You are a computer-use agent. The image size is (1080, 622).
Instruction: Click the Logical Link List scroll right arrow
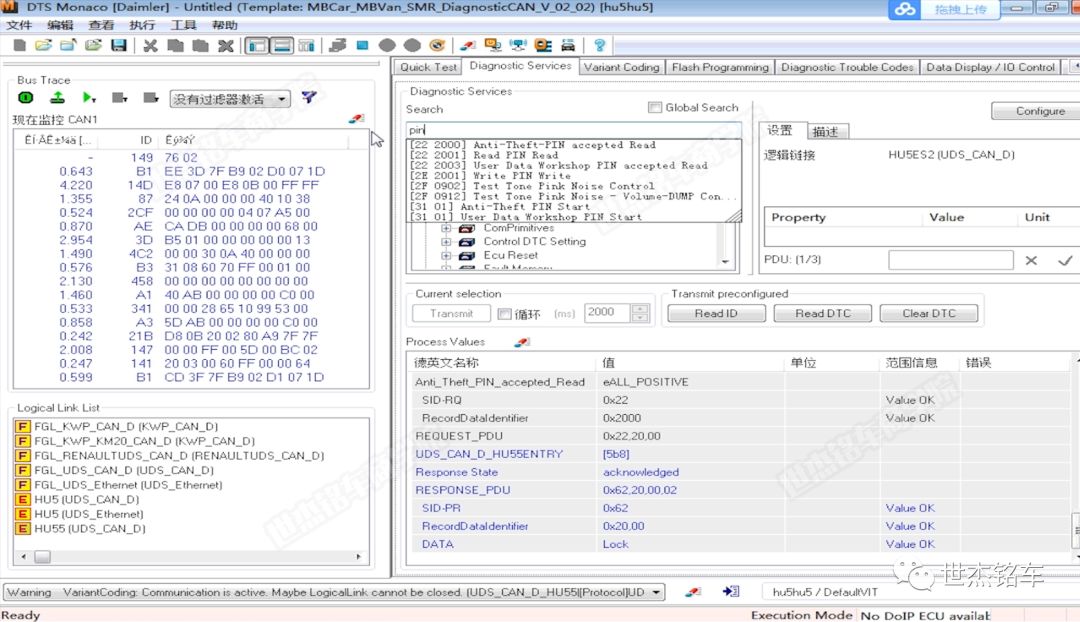tap(358, 557)
